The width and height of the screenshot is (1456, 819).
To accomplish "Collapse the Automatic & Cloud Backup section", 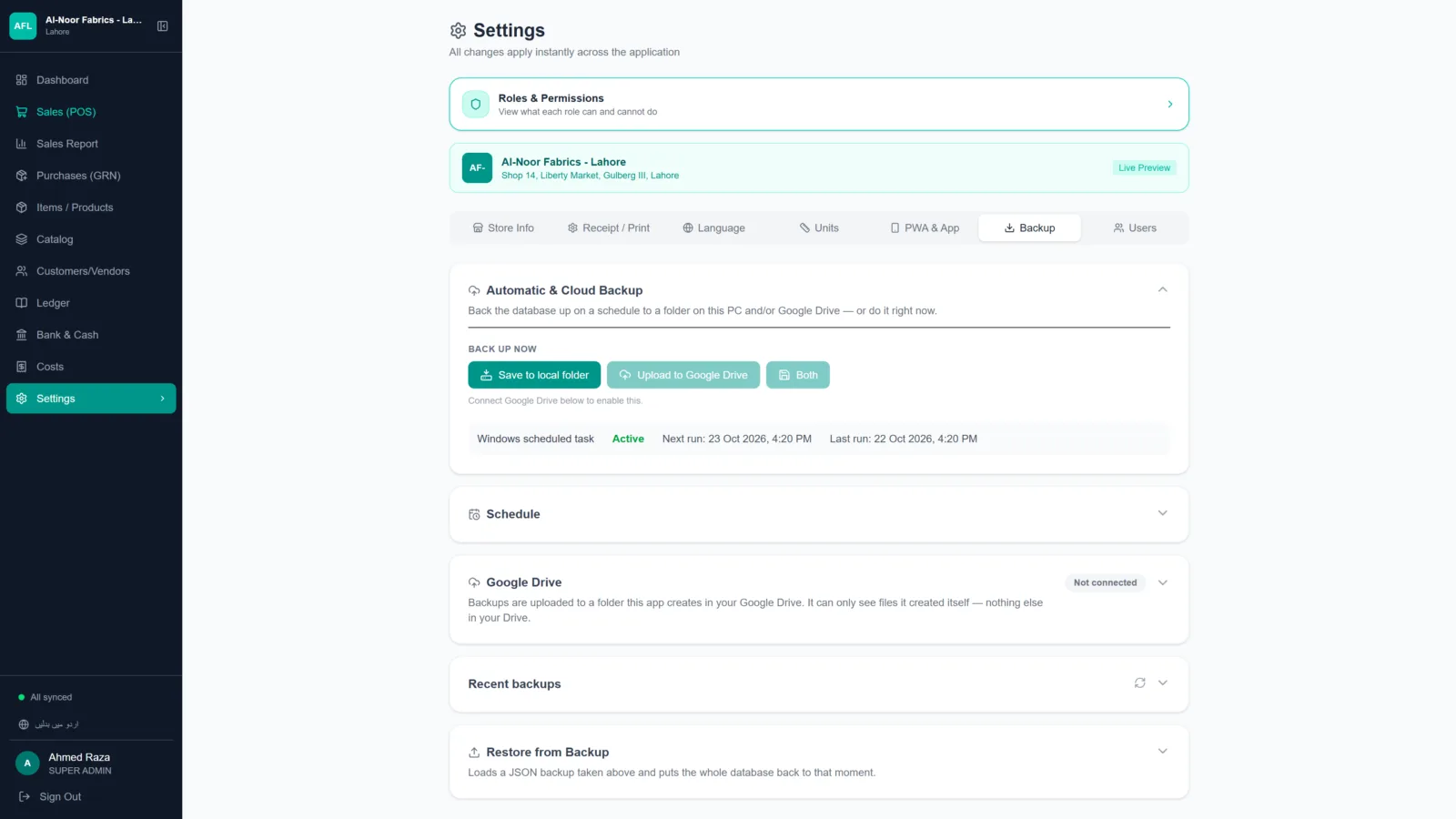I will (x=1162, y=289).
